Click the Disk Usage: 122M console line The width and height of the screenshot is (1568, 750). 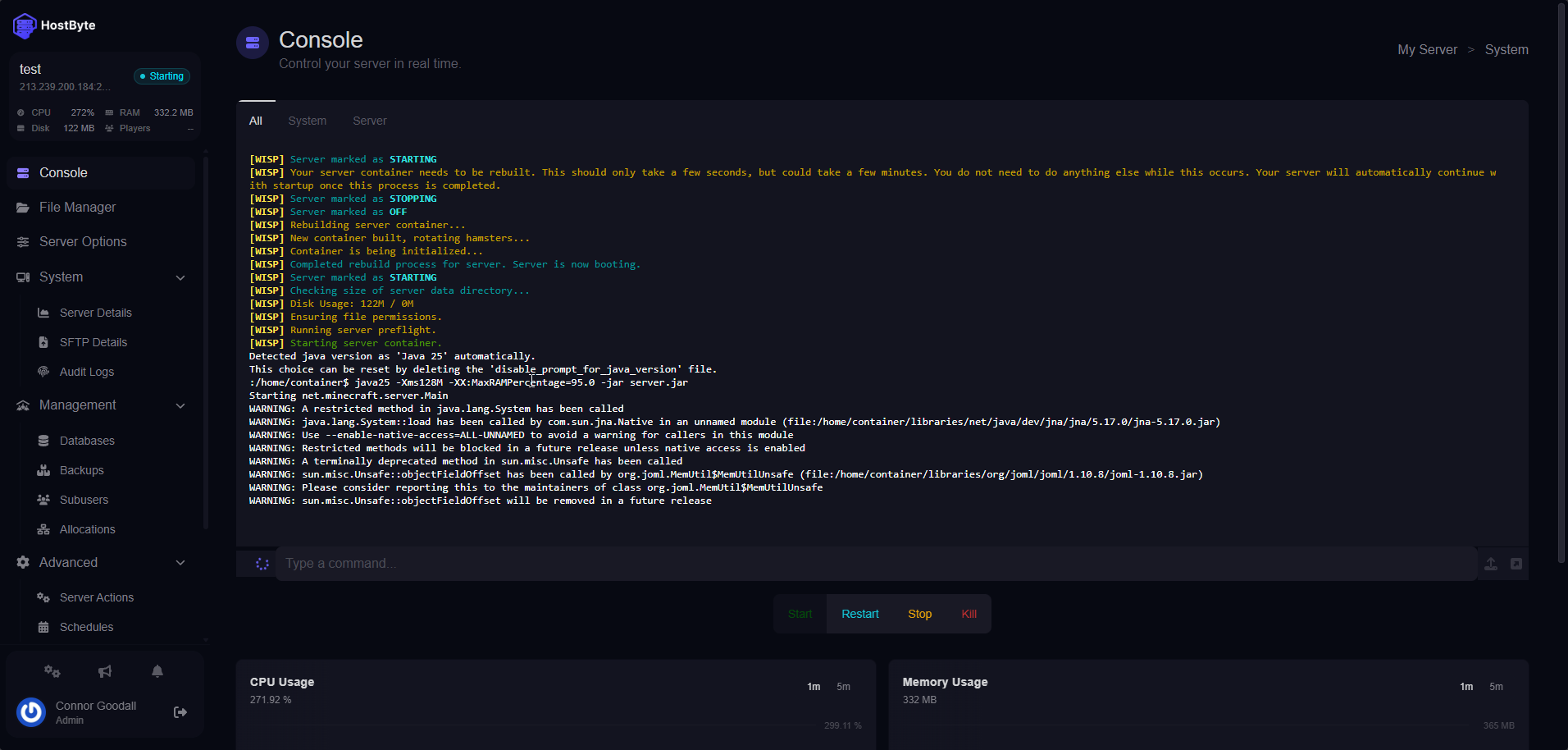pyautogui.click(x=331, y=304)
